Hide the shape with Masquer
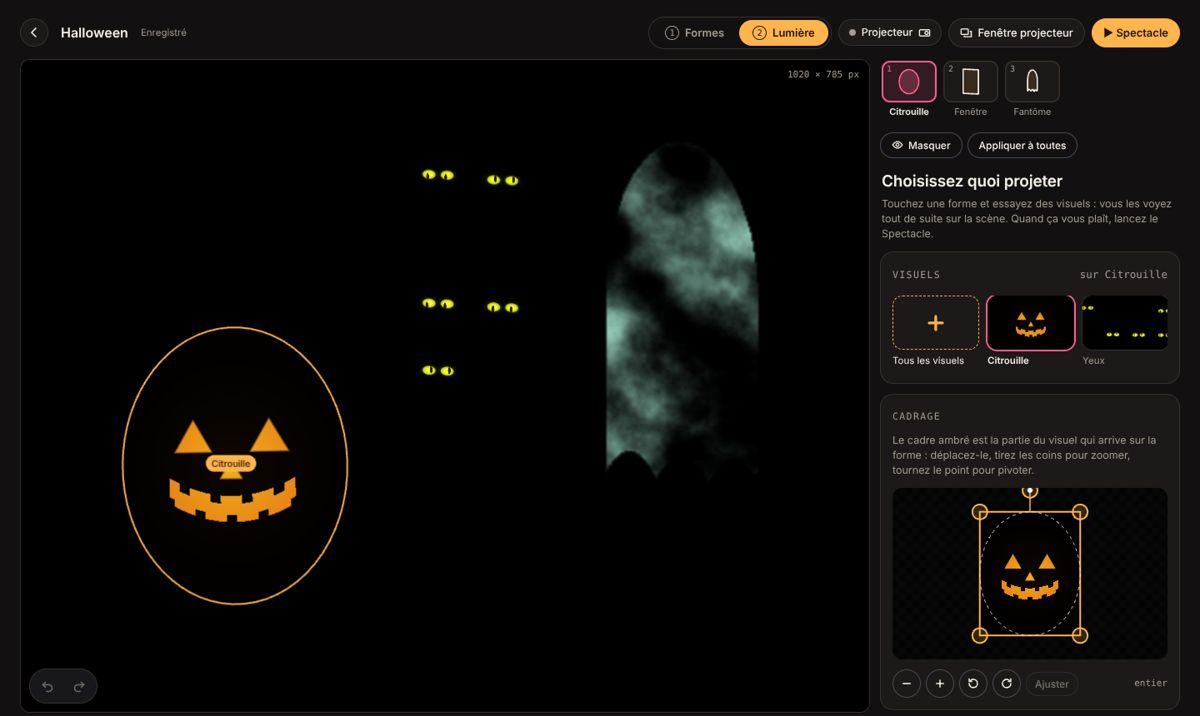 point(921,145)
